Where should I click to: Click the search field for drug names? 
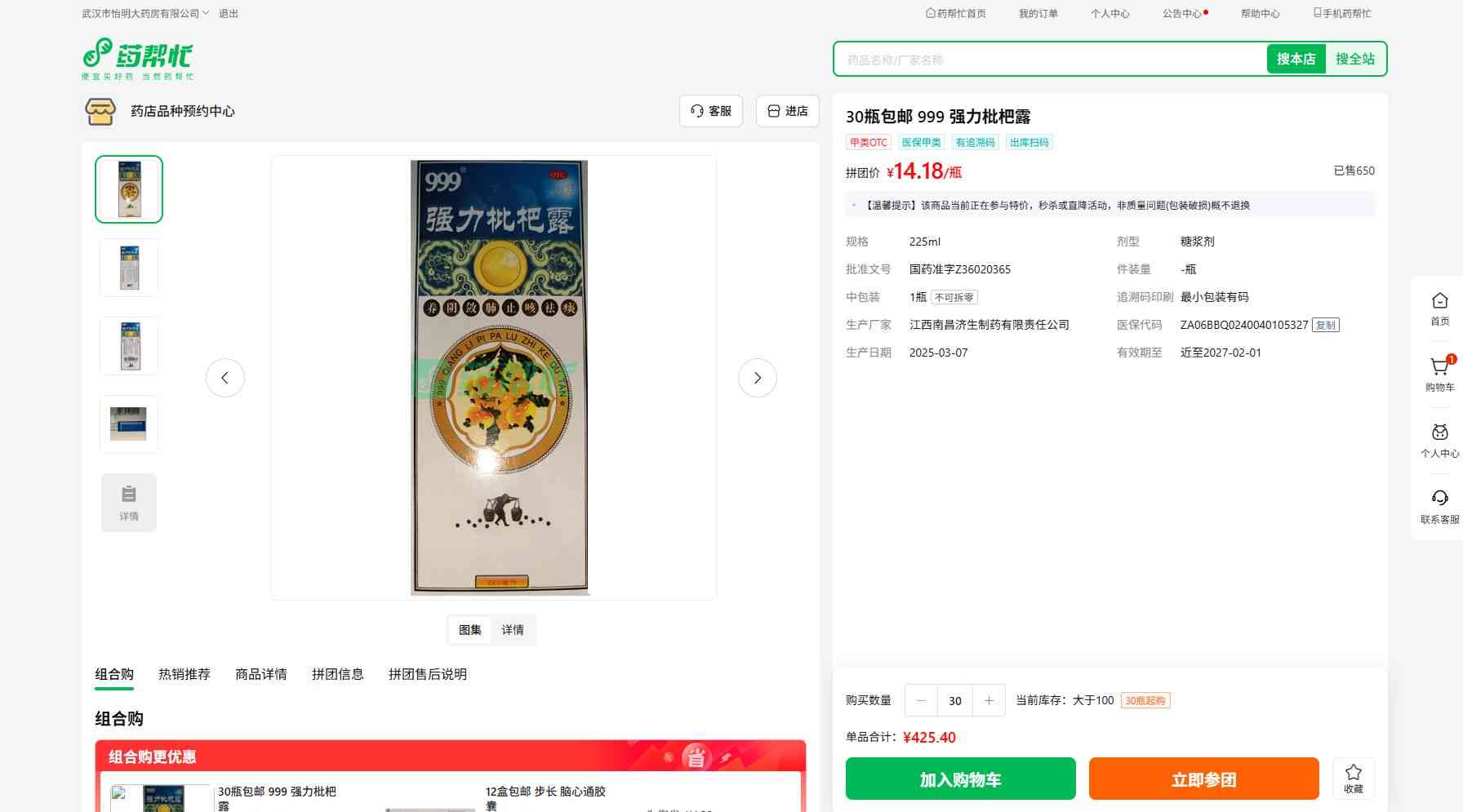[1052, 60]
